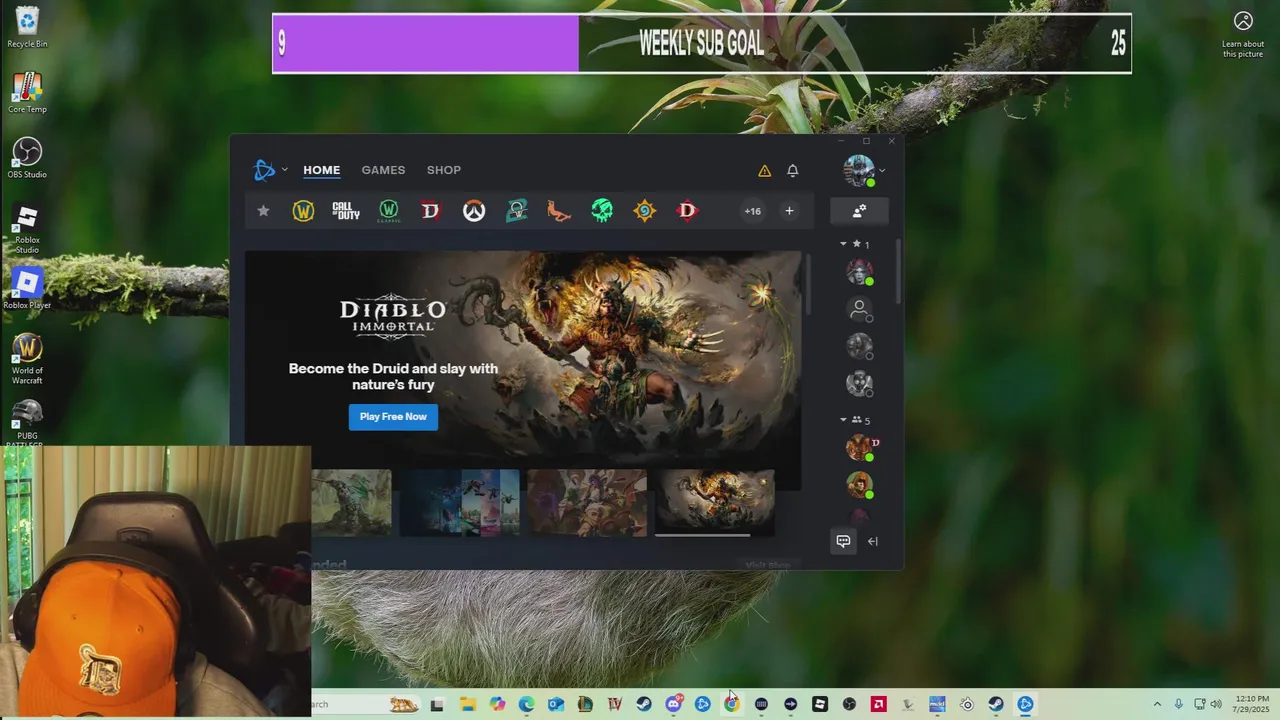
Task: Open the notifications bell
Action: point(793,171)
